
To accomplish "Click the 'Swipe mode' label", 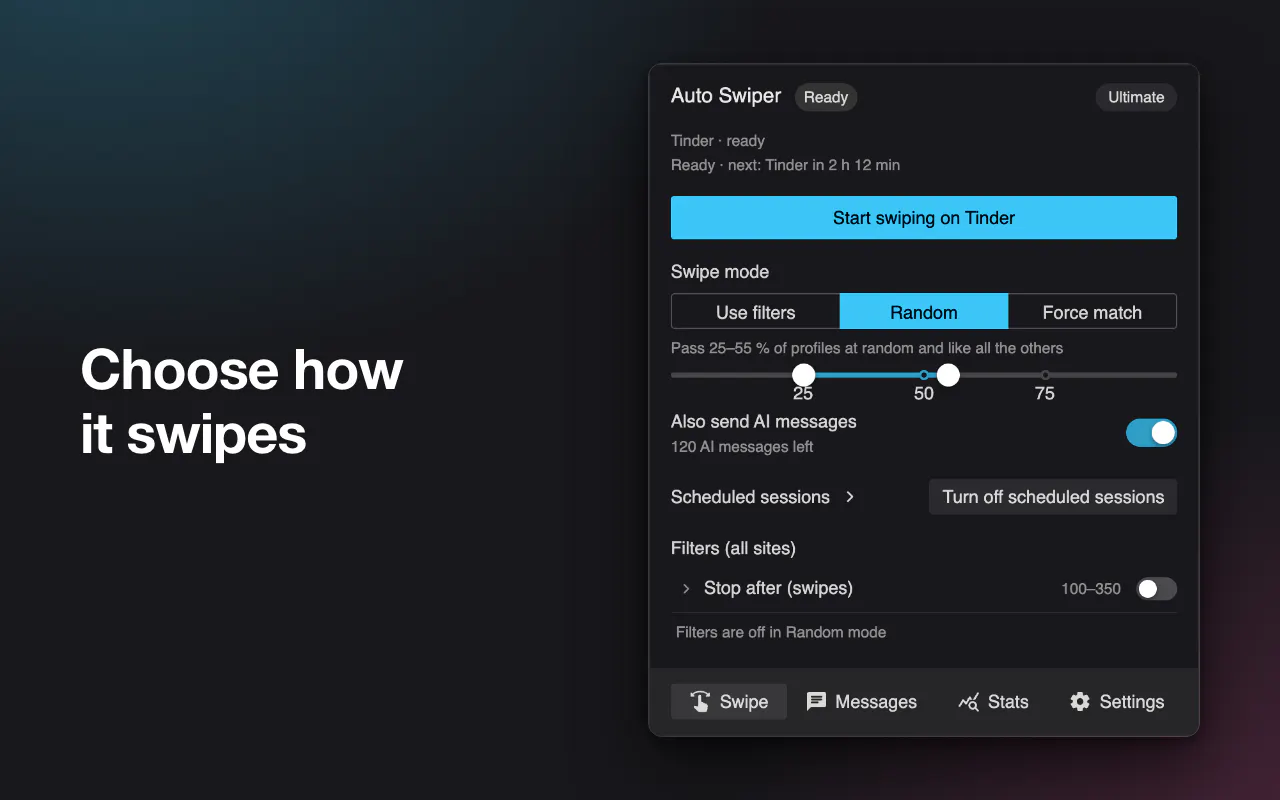I will (720, 272).
